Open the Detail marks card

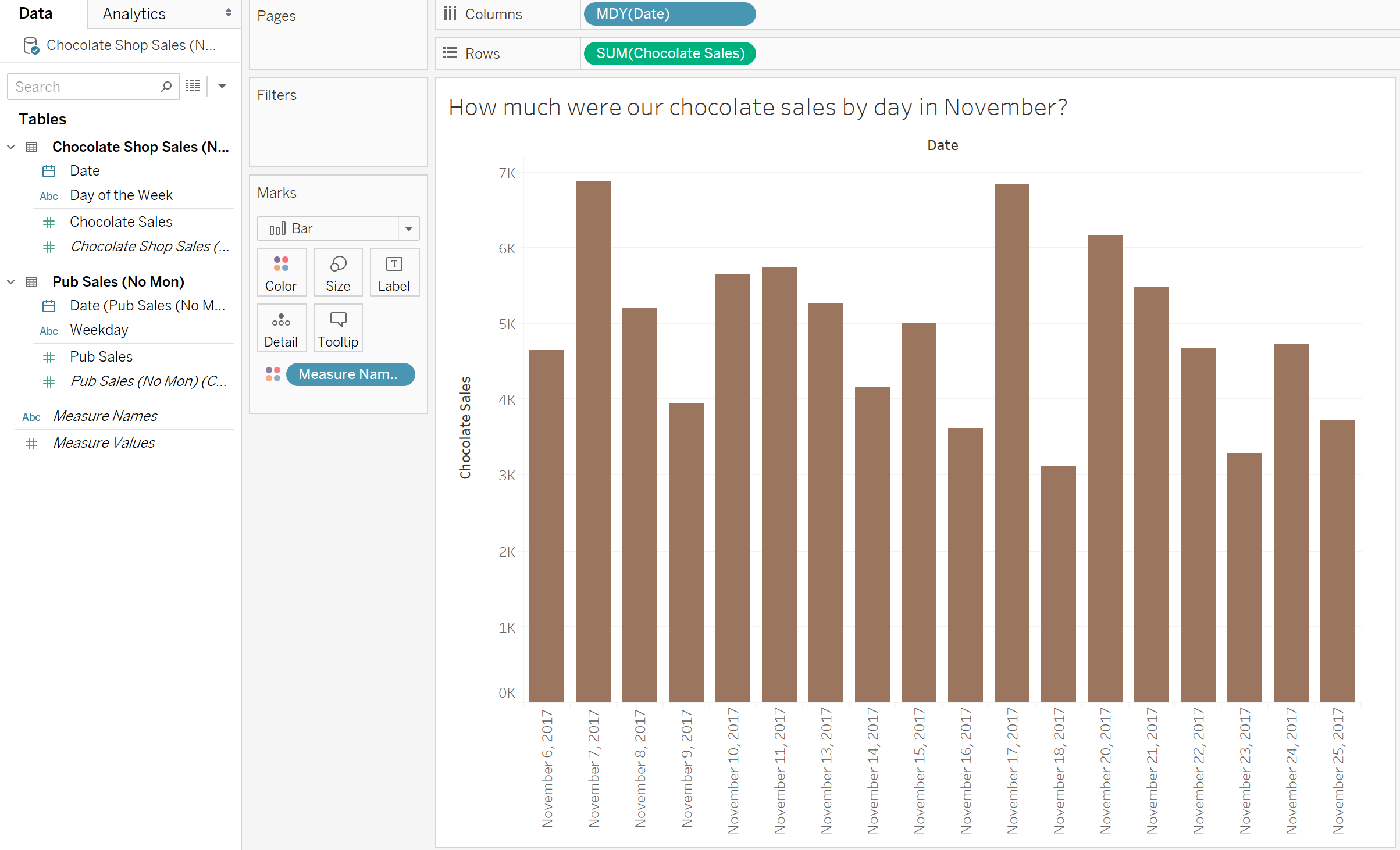coord(282,328)
